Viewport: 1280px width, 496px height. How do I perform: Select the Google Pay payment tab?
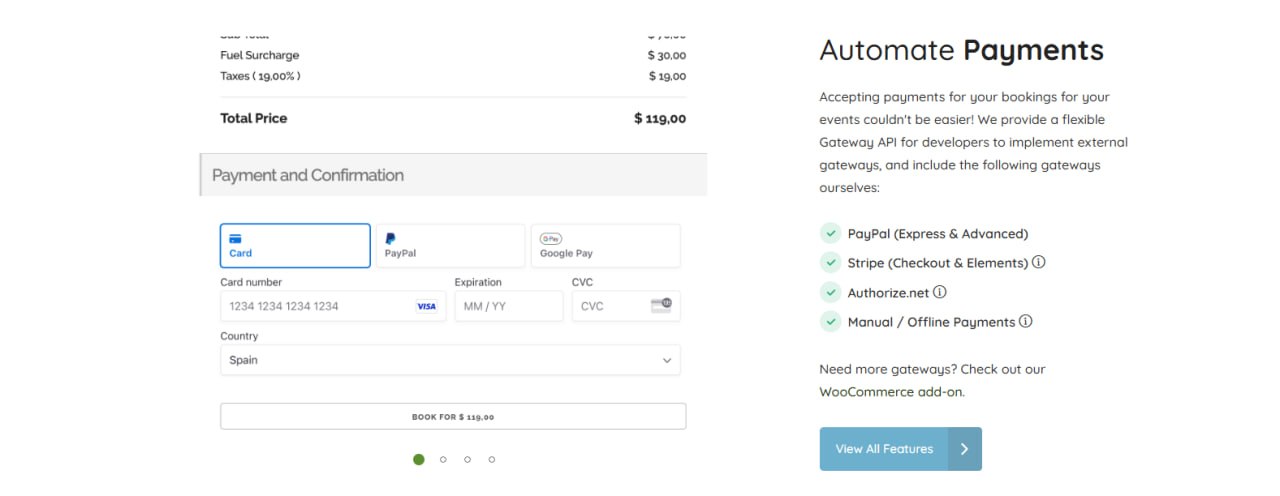tap(605, 246)
